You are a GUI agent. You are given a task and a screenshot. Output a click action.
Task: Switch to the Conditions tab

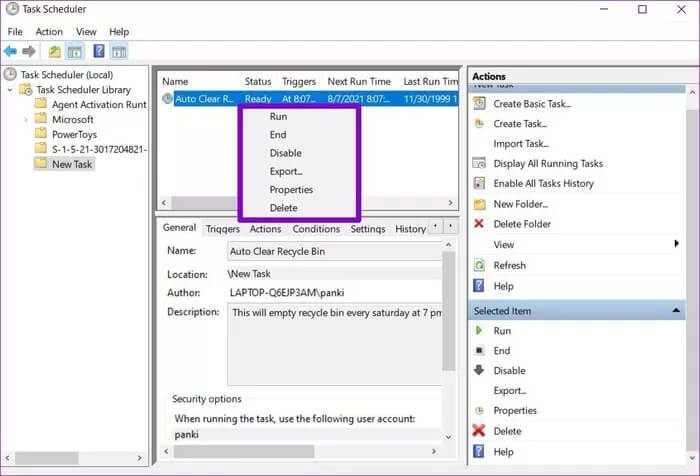tap(316, 229)
